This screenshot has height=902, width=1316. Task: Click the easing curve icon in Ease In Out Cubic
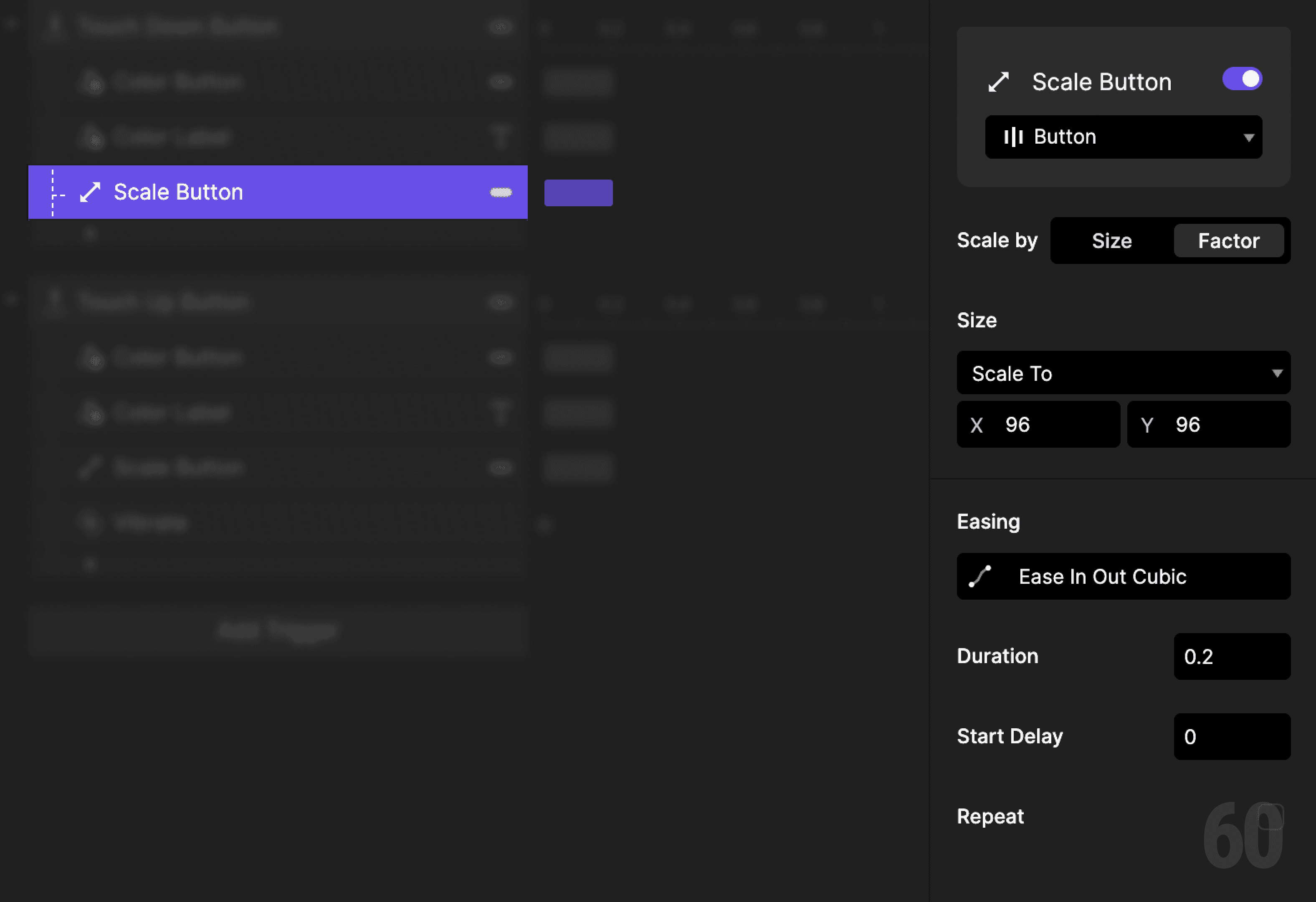pos(980,576)
